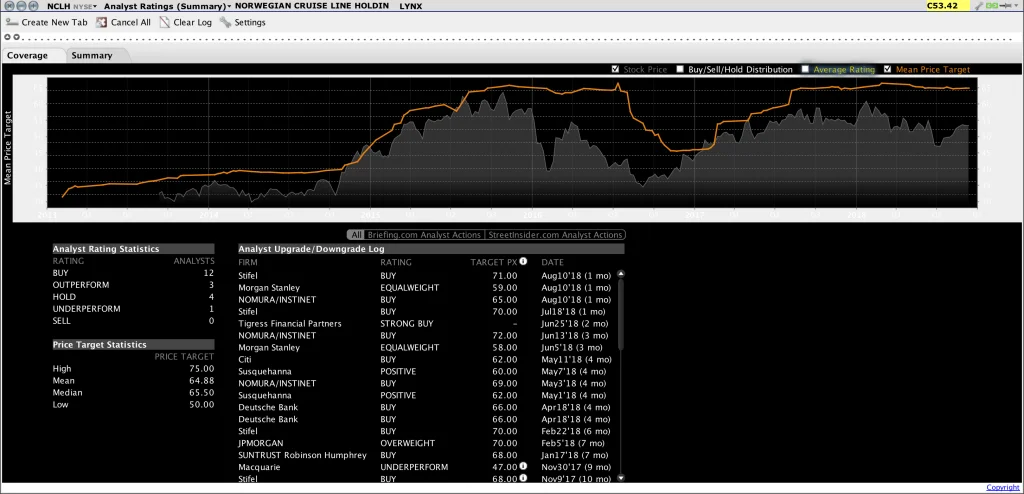This screenshot has width=1024, height=494.
Task: Select the JPMORGAN log row
Action: click(x=426, y=443)
